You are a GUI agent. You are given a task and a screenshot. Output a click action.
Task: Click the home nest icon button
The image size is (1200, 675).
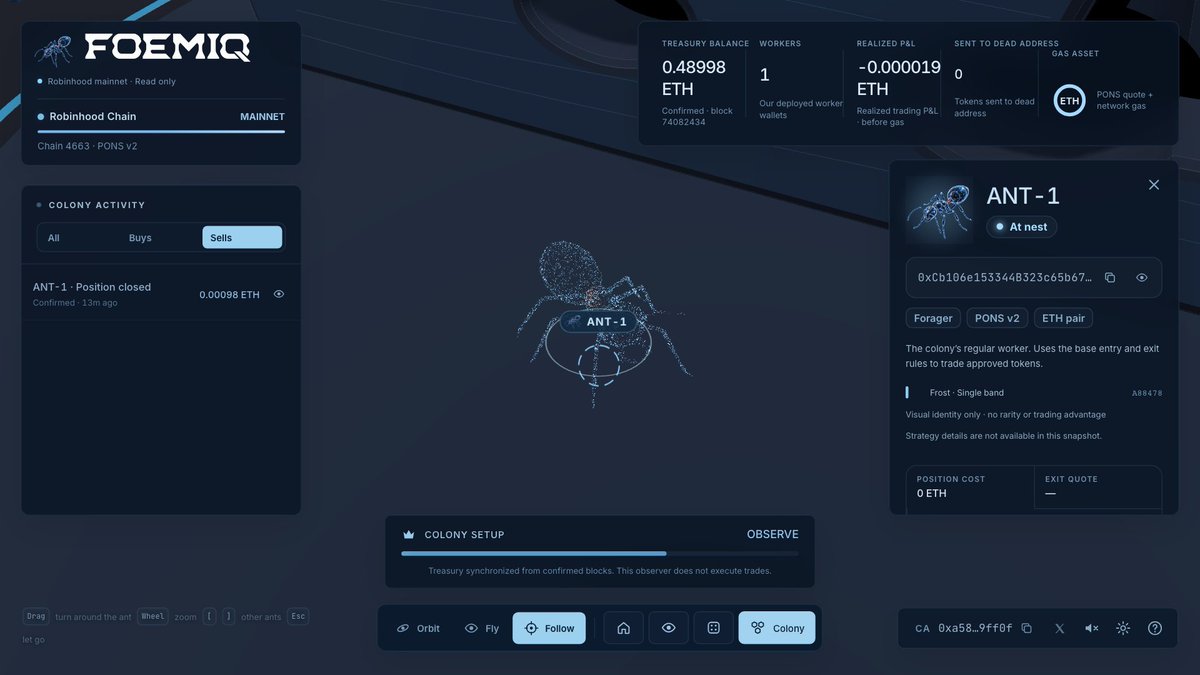[623, 628]
